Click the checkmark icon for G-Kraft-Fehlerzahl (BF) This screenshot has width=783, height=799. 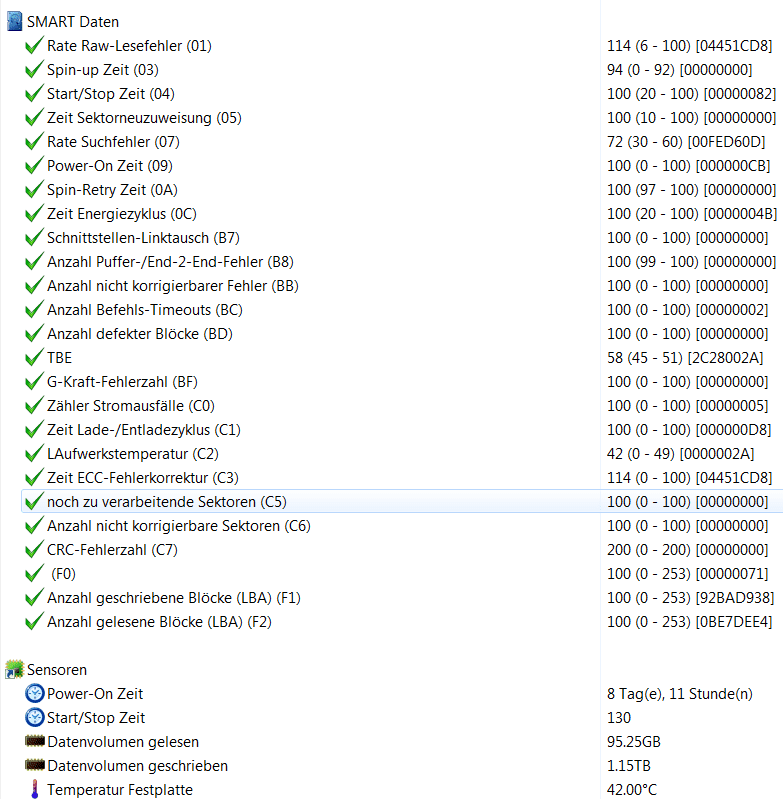[x=34, y=381]
